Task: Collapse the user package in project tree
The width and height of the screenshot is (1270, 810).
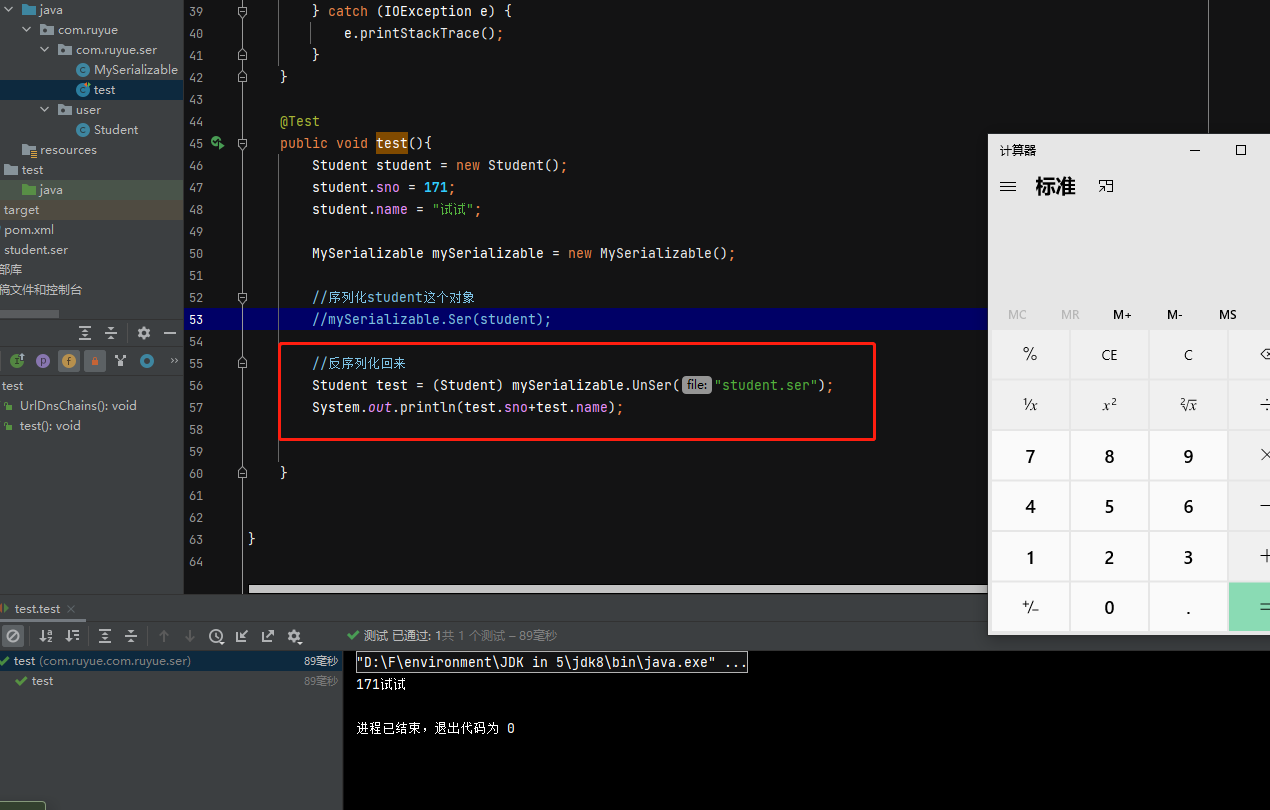Action: 45,109
